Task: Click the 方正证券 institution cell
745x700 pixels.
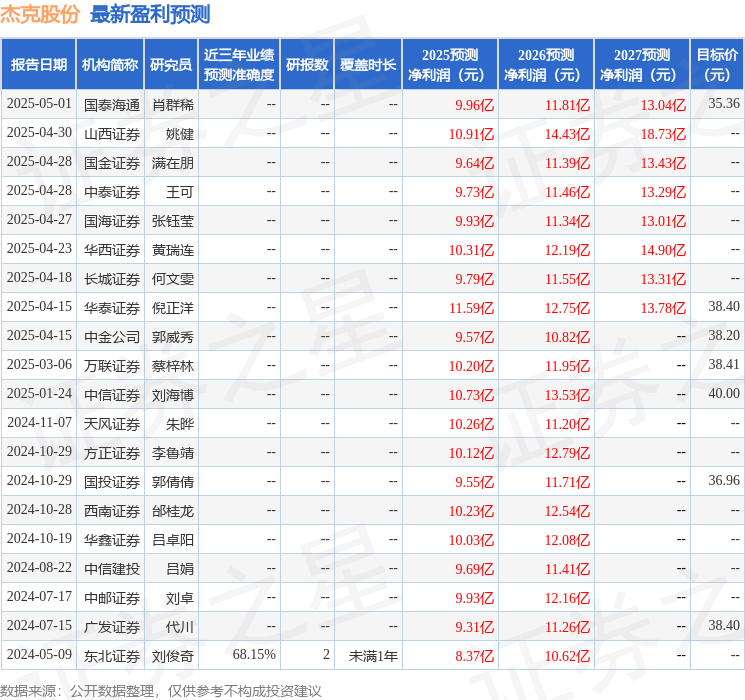Action: [112, 453]
